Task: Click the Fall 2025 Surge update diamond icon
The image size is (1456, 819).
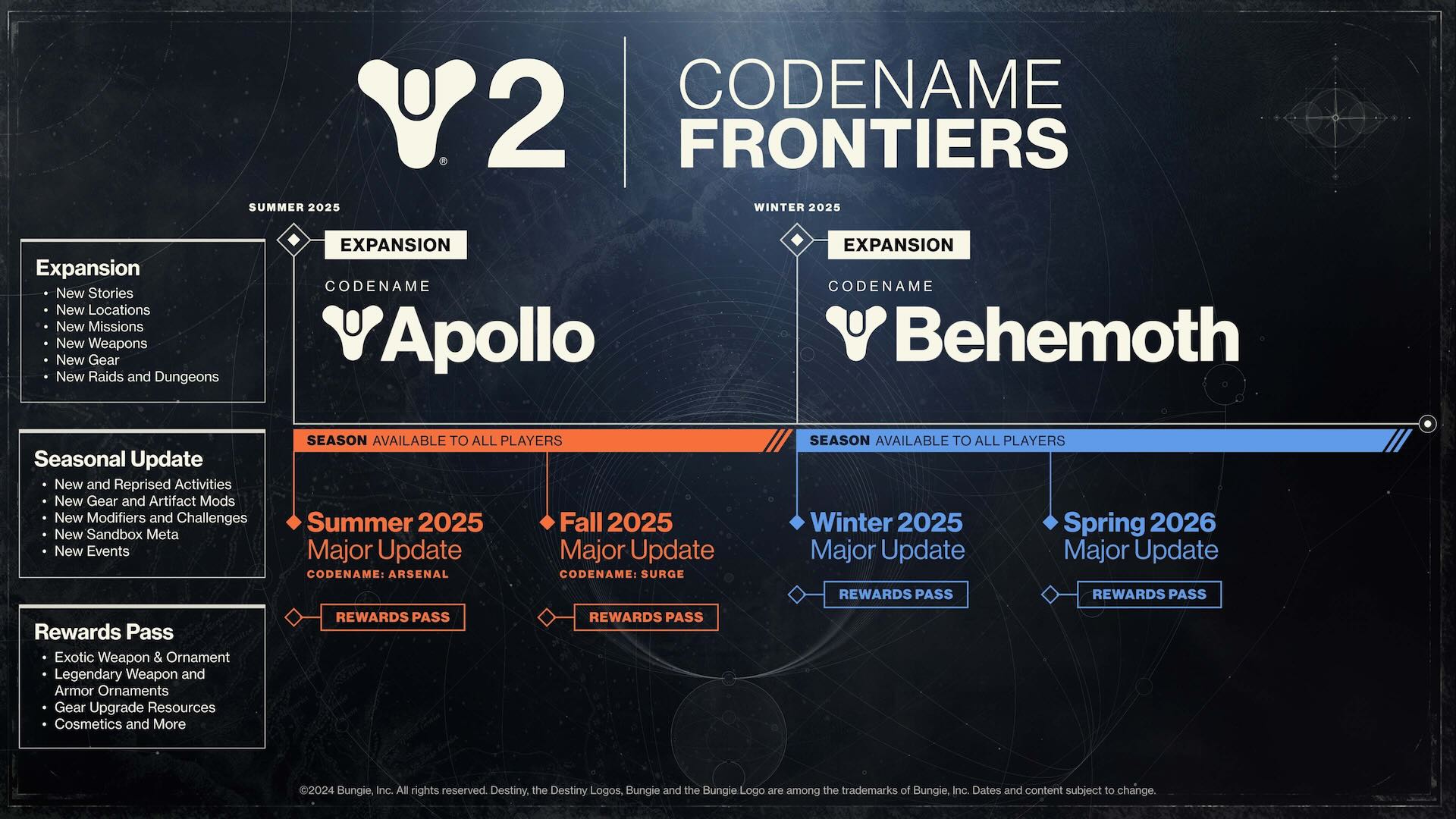Action: (547, 521)
